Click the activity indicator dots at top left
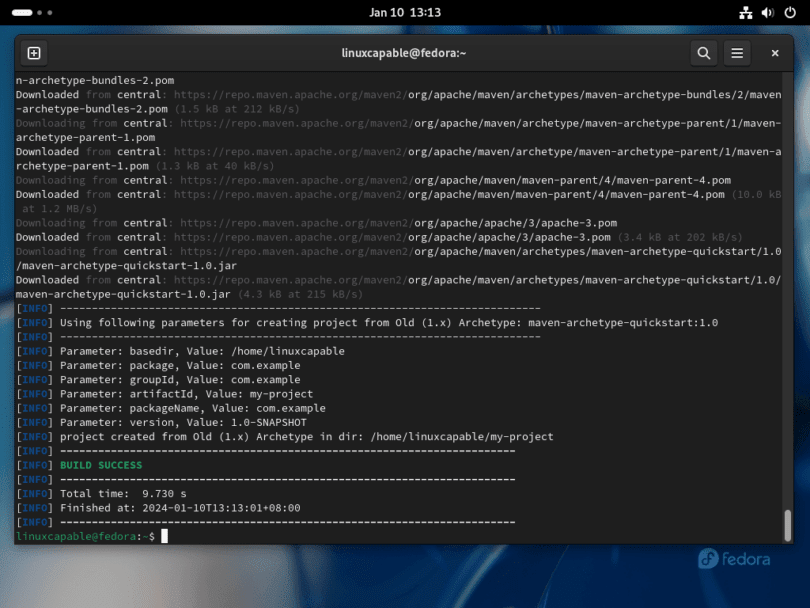810x608 pixels. 30,12
